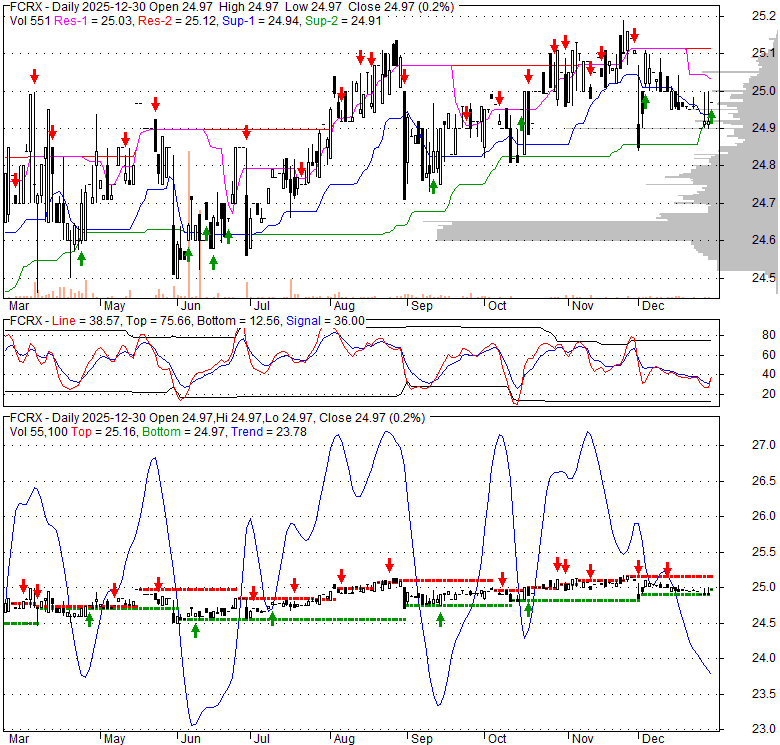Image resolution: width=780 pixels, height=745 pixels.
Task: Click the green arrow under the September low in the top chart
Action: point(433,186)
